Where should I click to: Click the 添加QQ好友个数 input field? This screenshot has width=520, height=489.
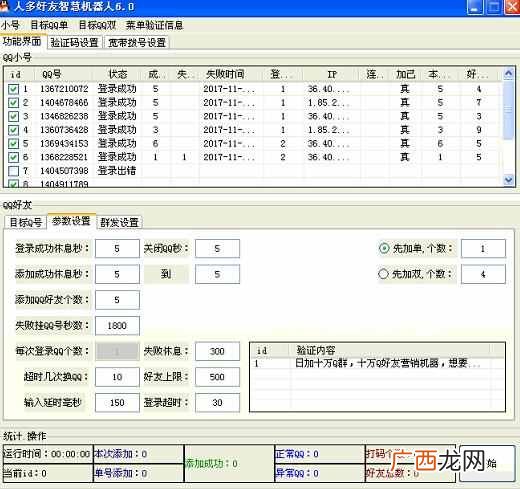pos(117,300)
